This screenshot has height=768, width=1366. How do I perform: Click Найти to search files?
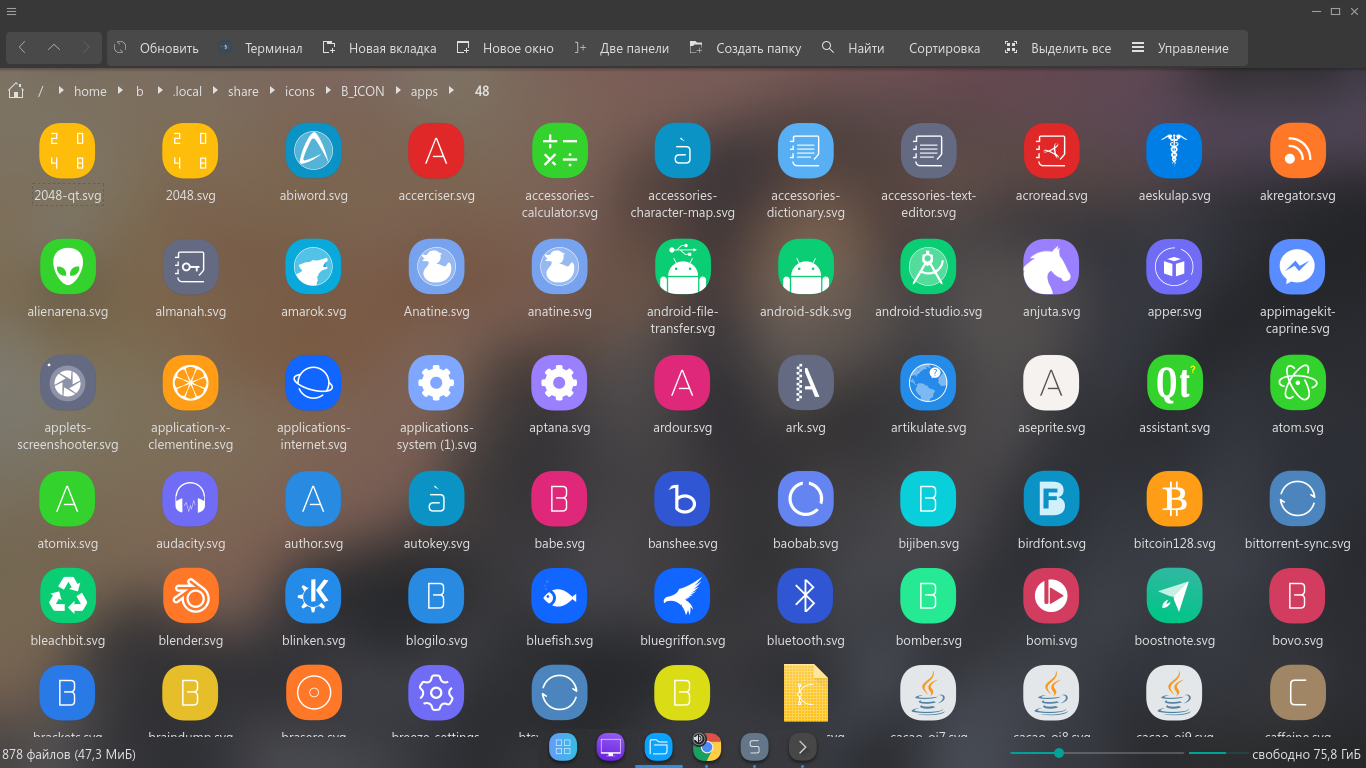[853, 48]
